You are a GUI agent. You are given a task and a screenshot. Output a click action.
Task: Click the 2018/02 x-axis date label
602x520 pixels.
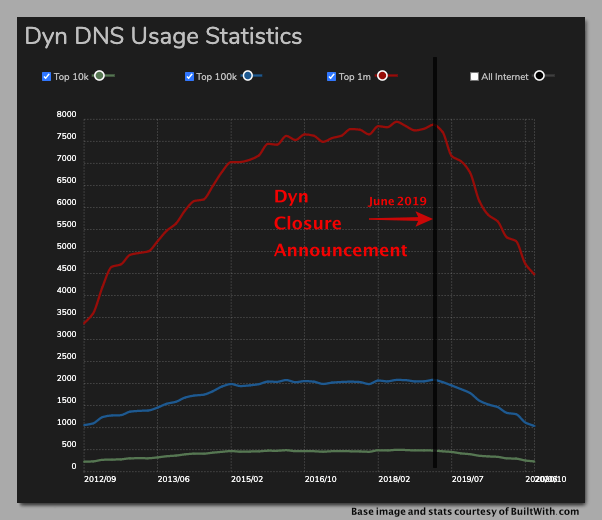point(394,479)
